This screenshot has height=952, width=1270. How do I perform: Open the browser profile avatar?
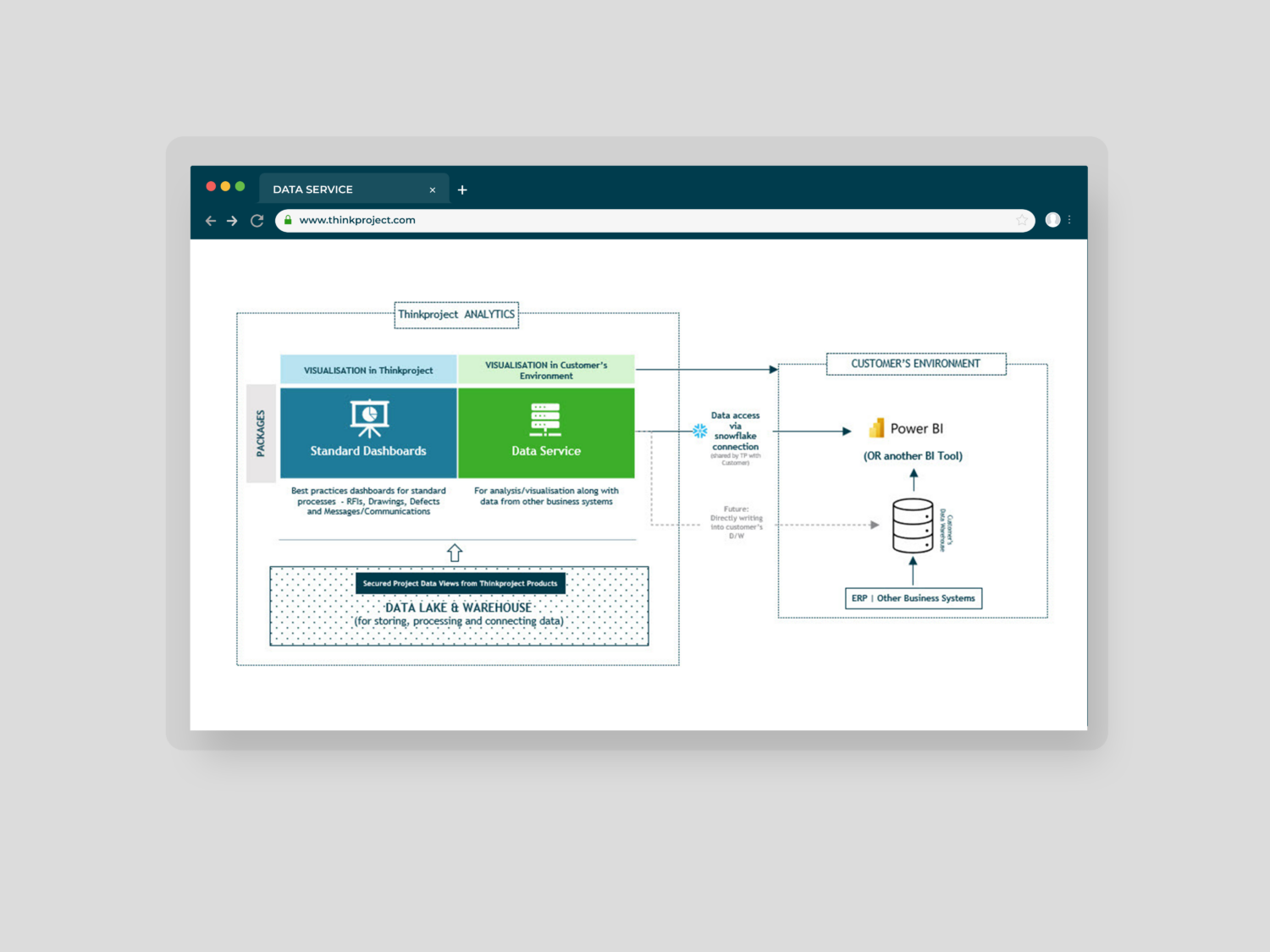click(1052, 220)
